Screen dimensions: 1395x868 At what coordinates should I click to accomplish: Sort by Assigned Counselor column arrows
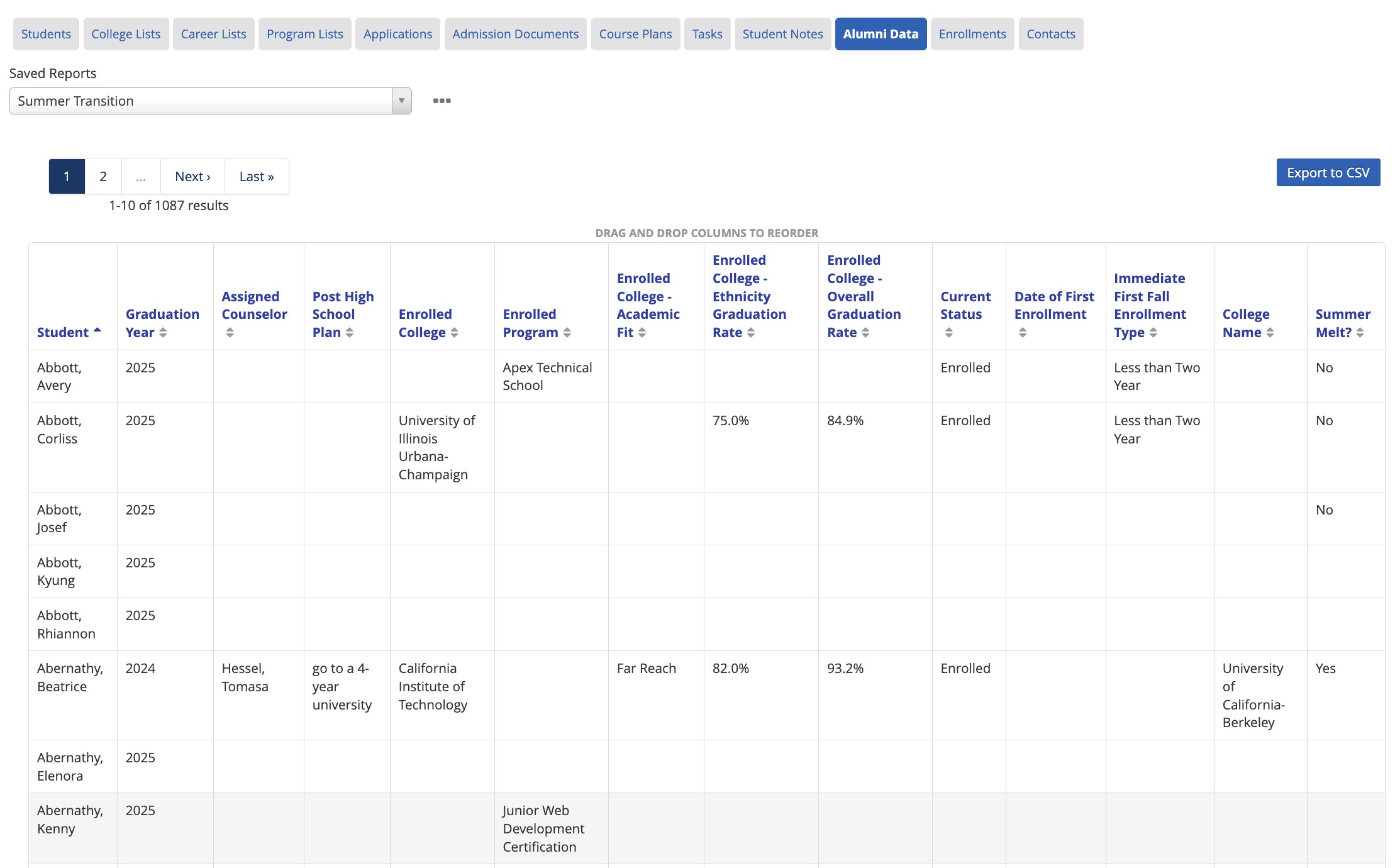(x=230, y=333)
